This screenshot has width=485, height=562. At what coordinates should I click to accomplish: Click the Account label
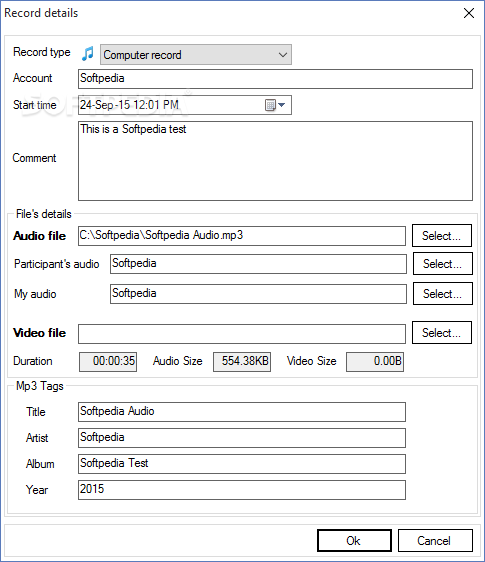coord(33,78)
